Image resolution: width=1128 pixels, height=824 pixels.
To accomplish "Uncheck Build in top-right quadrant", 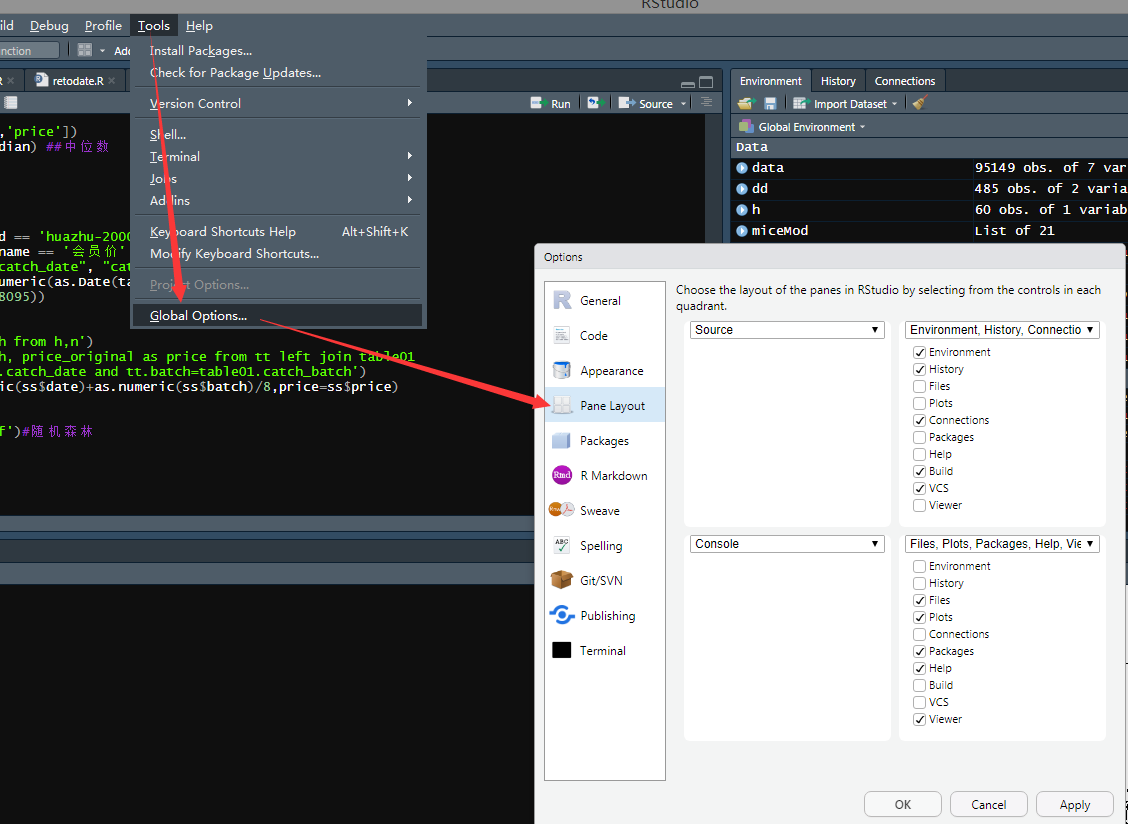I will coord(919,471).
